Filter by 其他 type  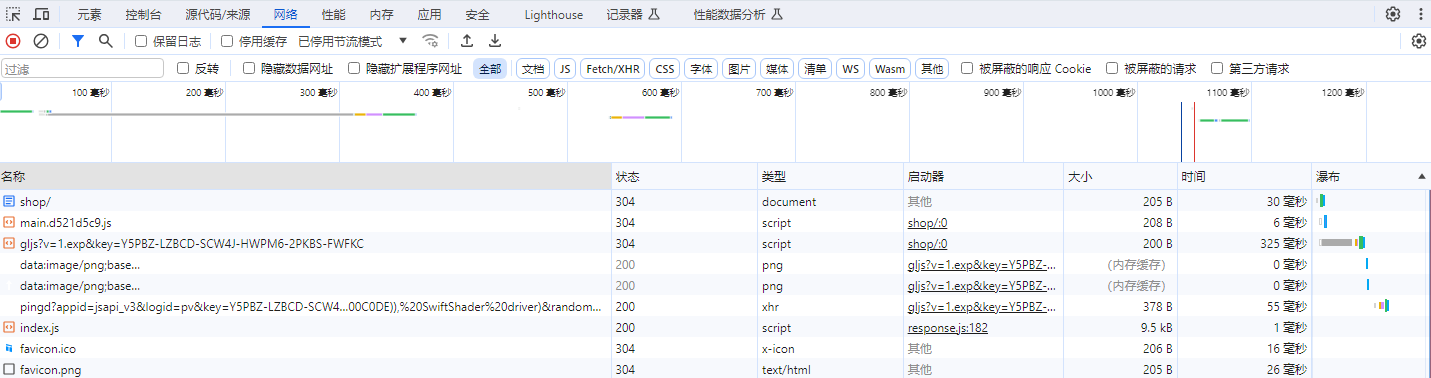coord(932,68)
